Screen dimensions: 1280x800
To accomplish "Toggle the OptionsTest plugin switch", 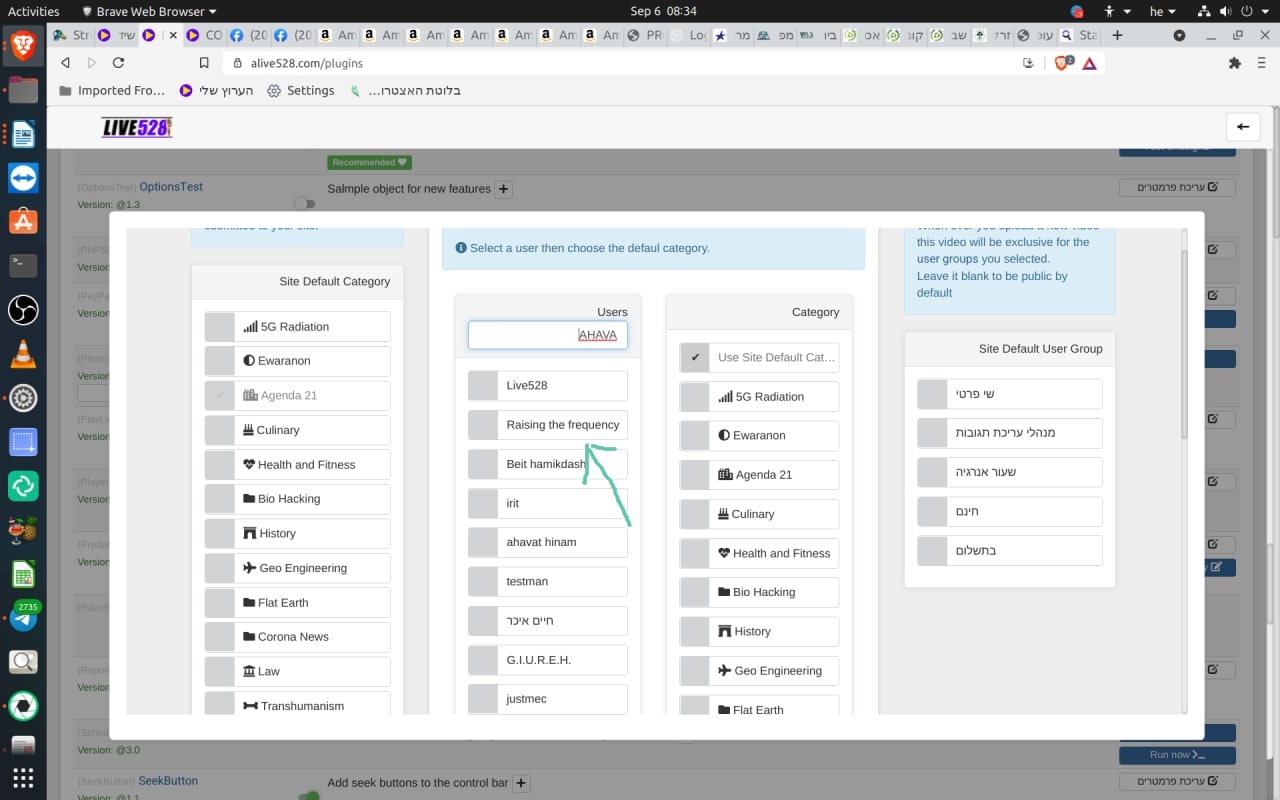I will [305, 204].
